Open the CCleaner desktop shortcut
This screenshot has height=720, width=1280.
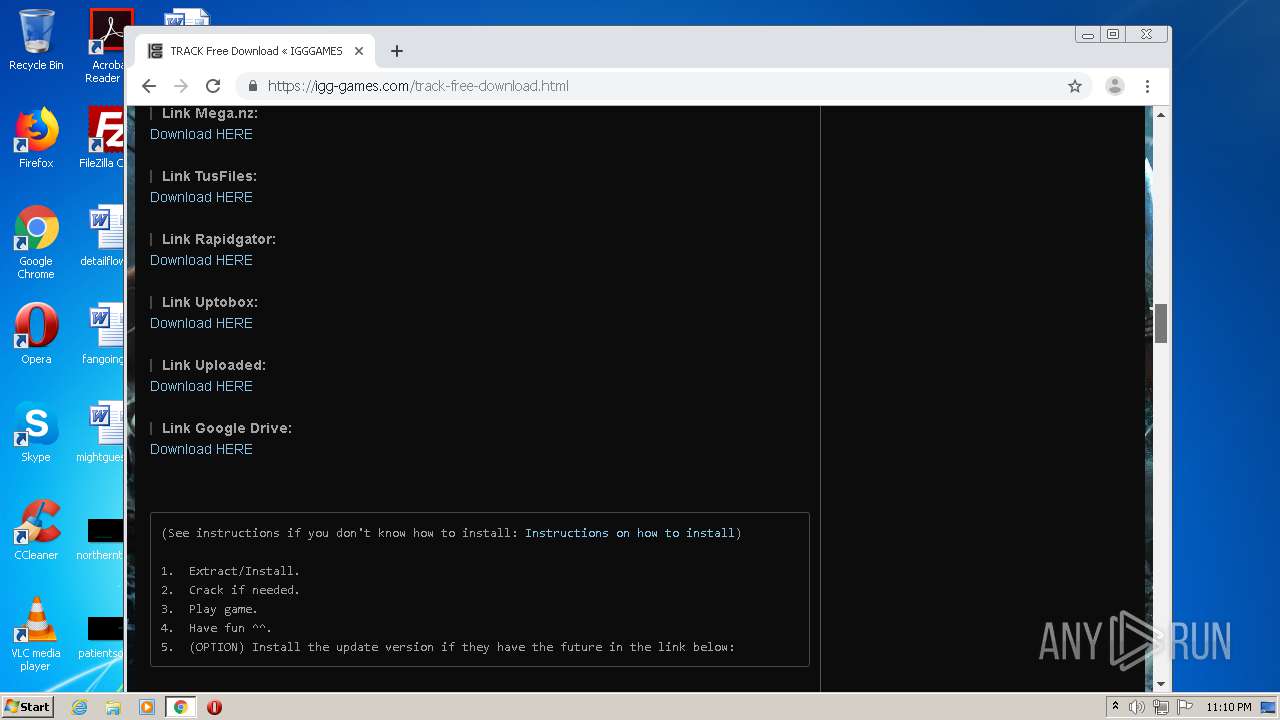[x=36, y=530]
